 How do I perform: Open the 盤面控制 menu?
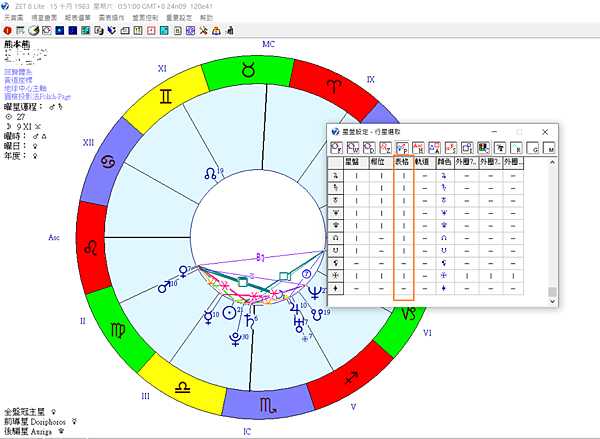pyautogui.click(x=145, y=18)
